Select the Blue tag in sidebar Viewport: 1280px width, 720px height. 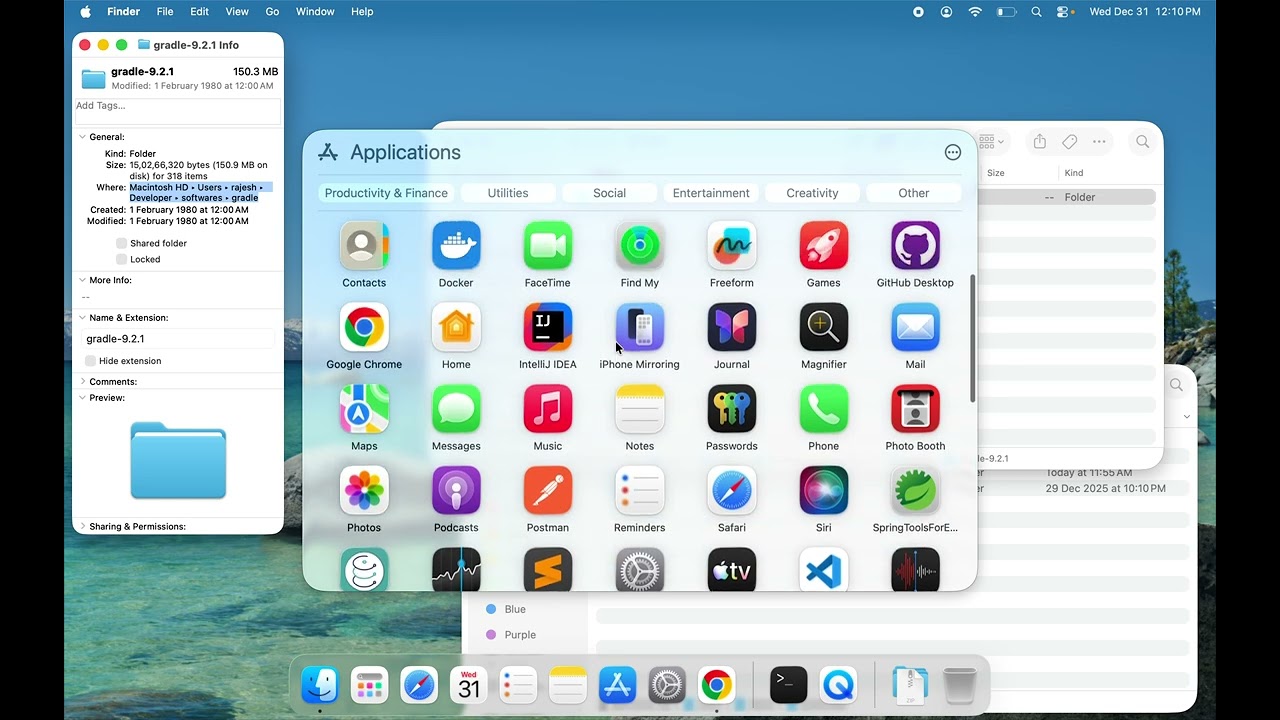point(515,609)
